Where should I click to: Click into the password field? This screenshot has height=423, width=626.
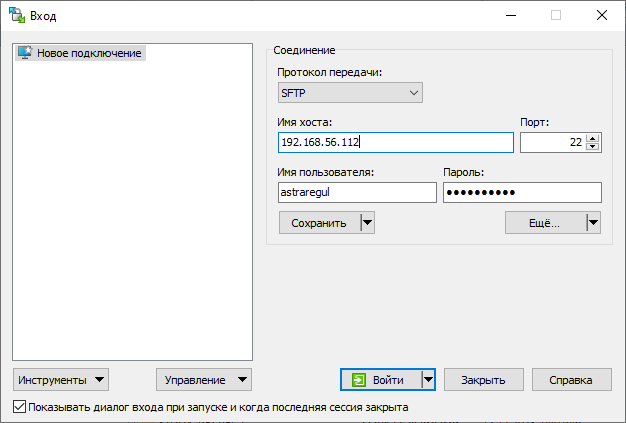point(521,192)
